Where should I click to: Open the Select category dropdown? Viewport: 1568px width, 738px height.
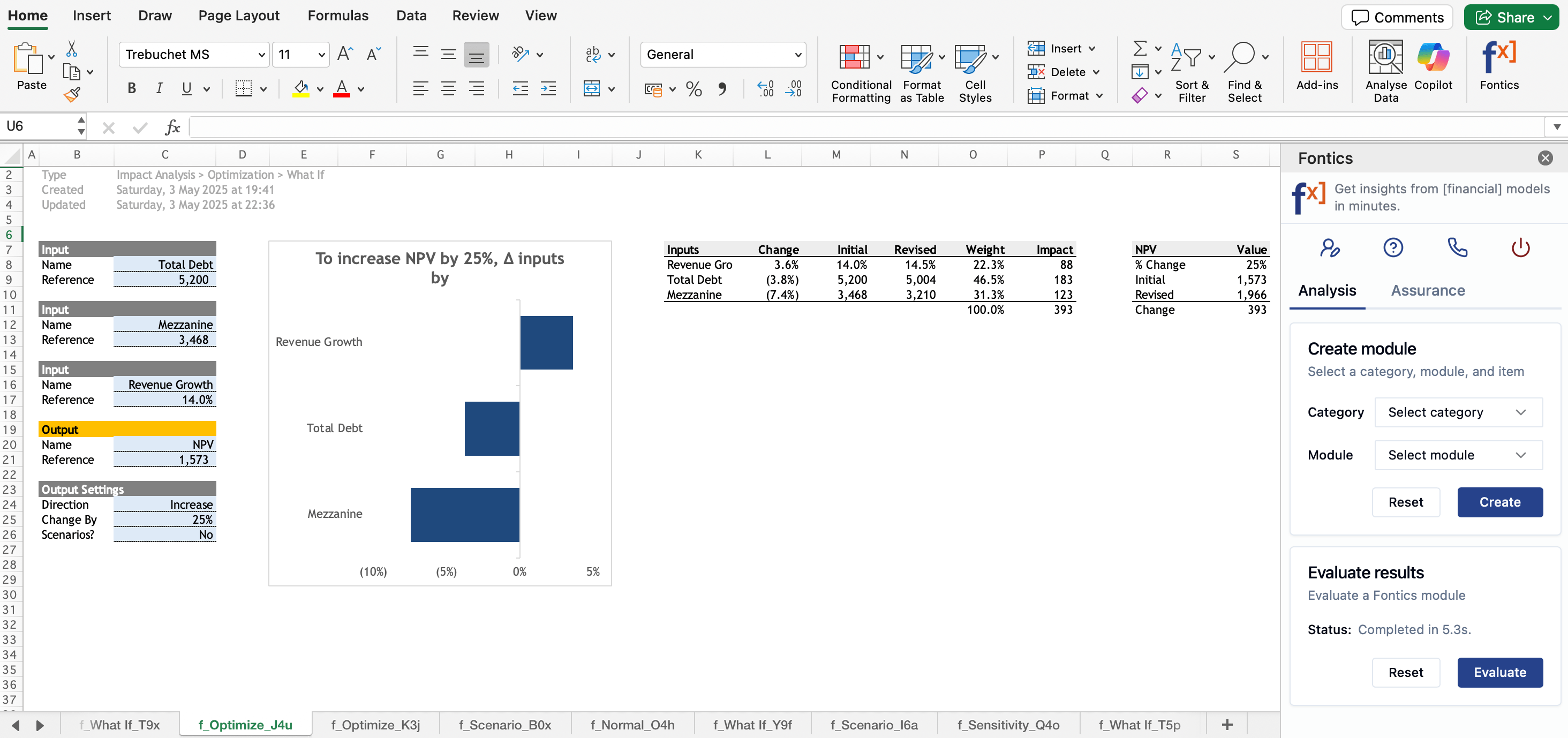tap(1458, 412)
